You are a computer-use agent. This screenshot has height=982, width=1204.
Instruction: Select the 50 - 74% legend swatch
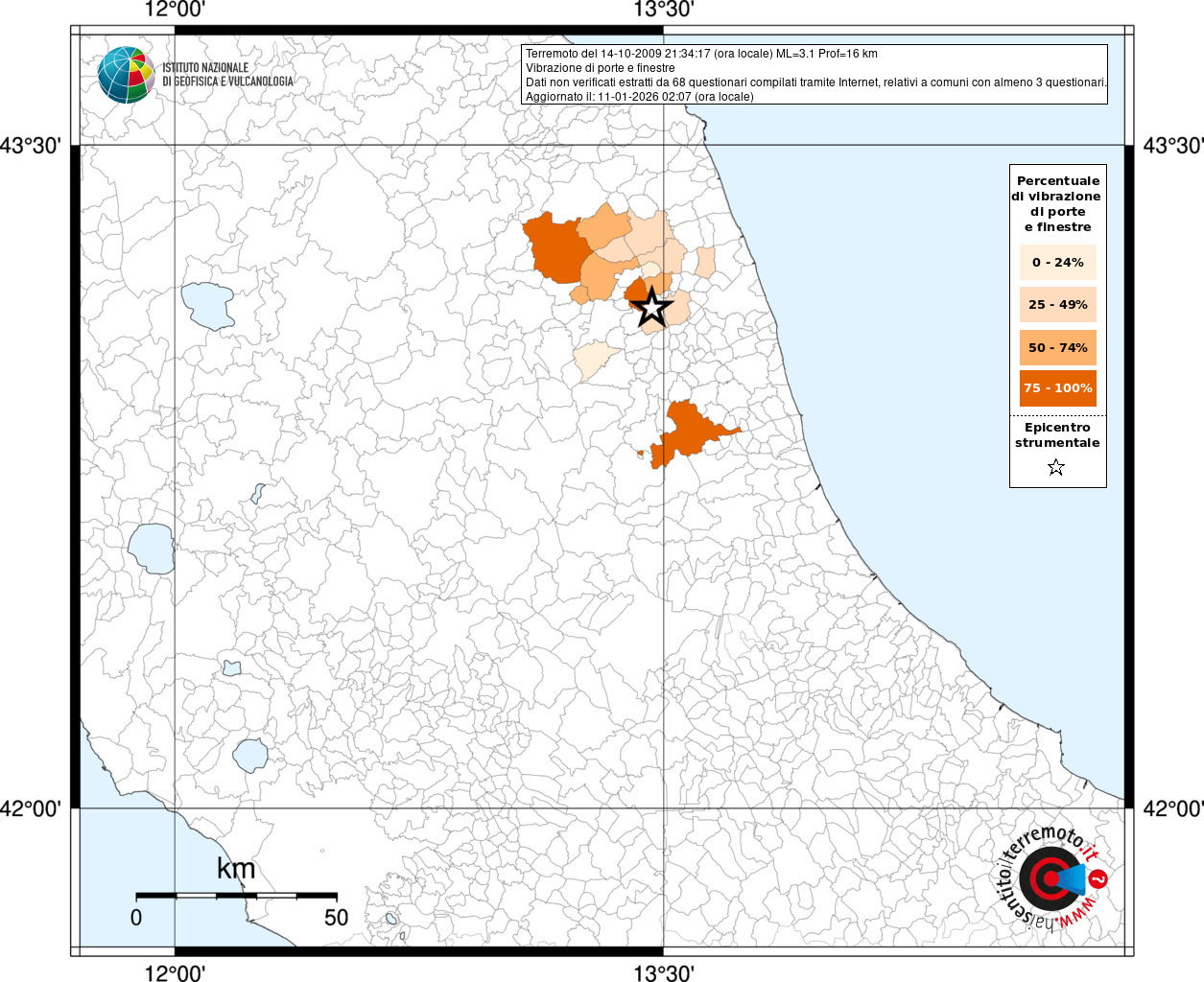1057,347
